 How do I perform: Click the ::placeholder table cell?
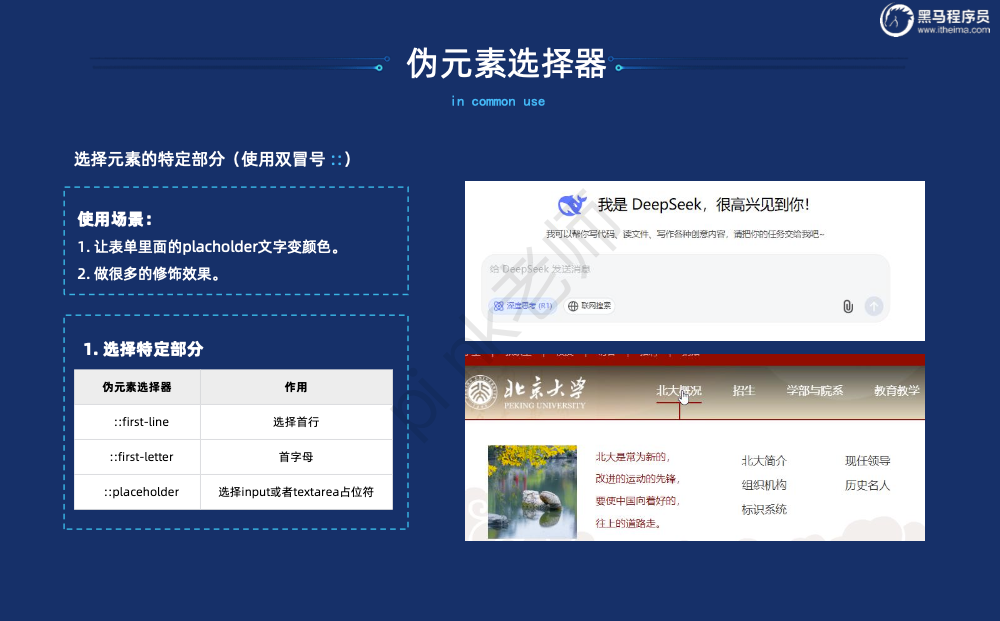click(137, 492)
